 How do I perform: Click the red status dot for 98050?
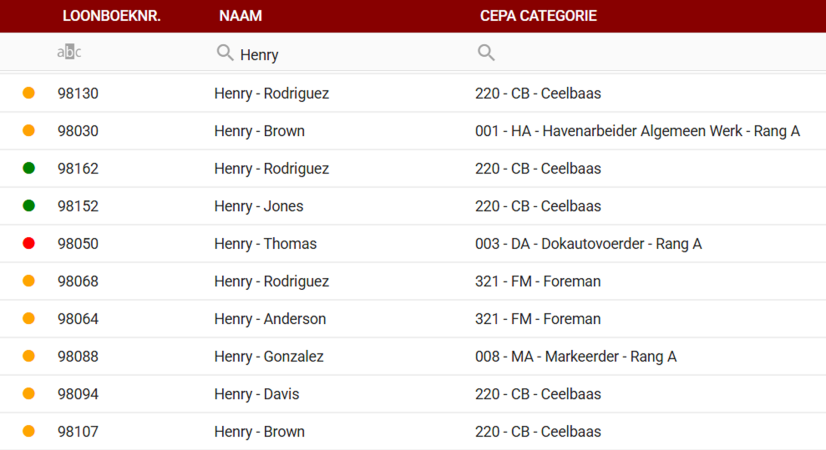coord(29,243)
